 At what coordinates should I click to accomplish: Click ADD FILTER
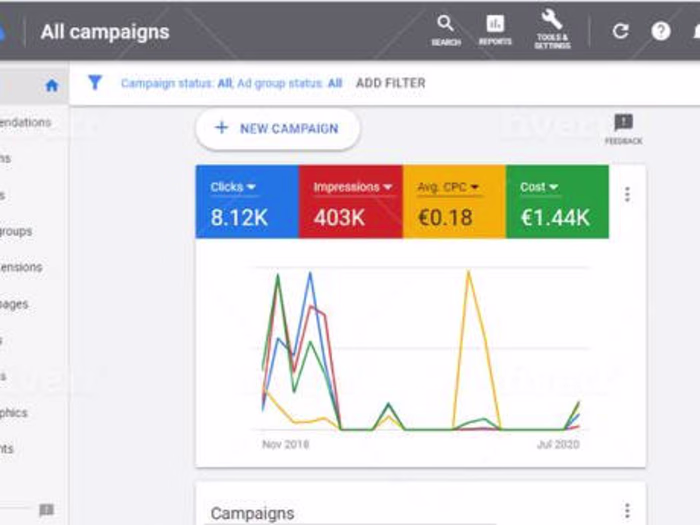[391, 83]
